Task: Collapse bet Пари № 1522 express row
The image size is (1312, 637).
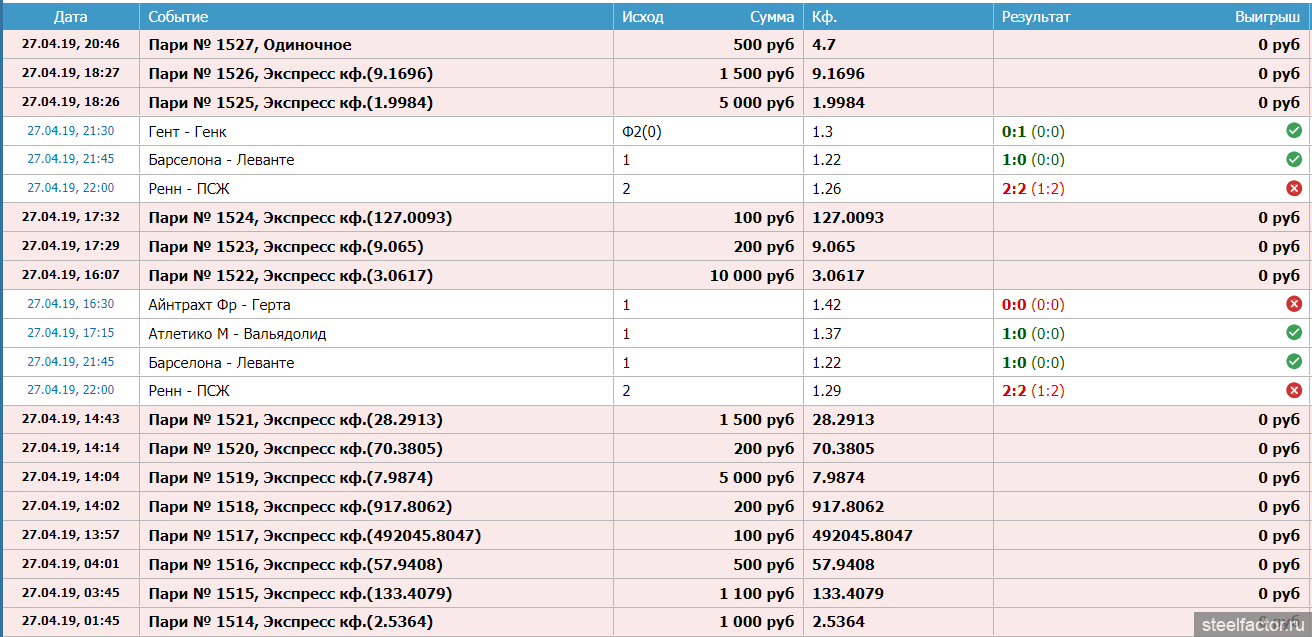Action: pyautogui.click(x=290, y=275)
